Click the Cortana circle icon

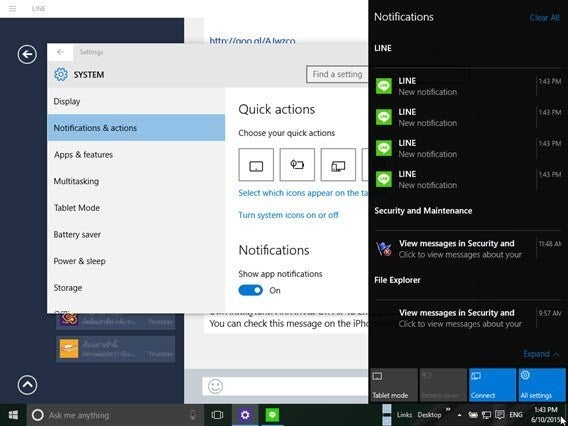(x=38, y=415)
